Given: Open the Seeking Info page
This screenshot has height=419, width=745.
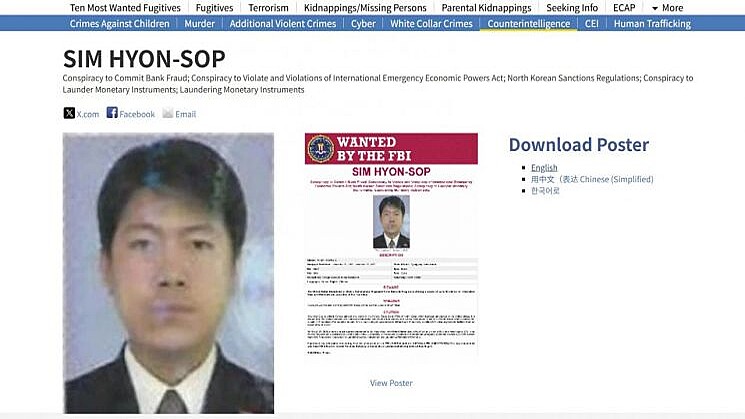Looking at the screenshot, I should pyautogui.click(x=572, y=8).
